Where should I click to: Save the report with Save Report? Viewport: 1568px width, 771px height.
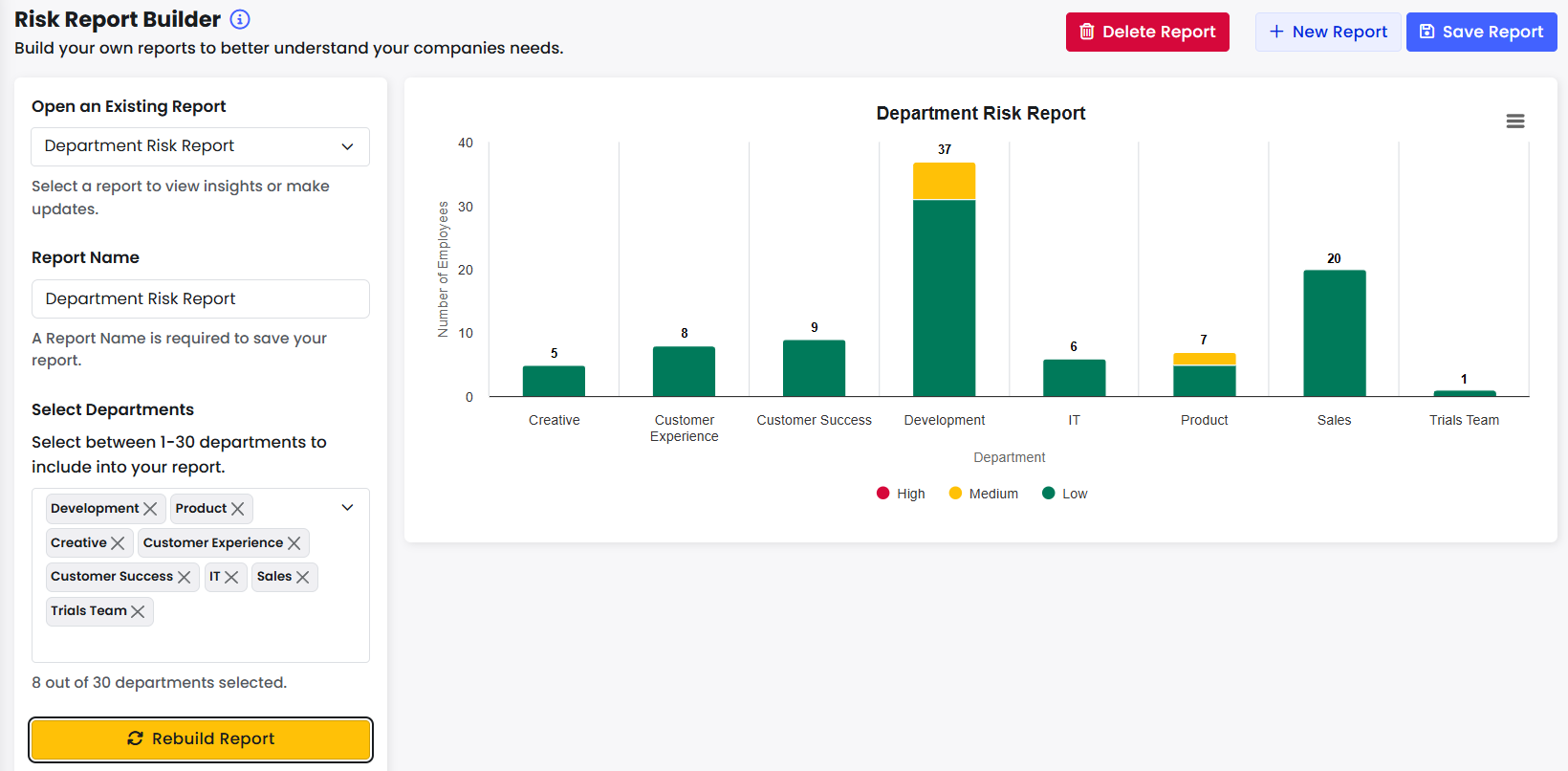point(1482,32)
